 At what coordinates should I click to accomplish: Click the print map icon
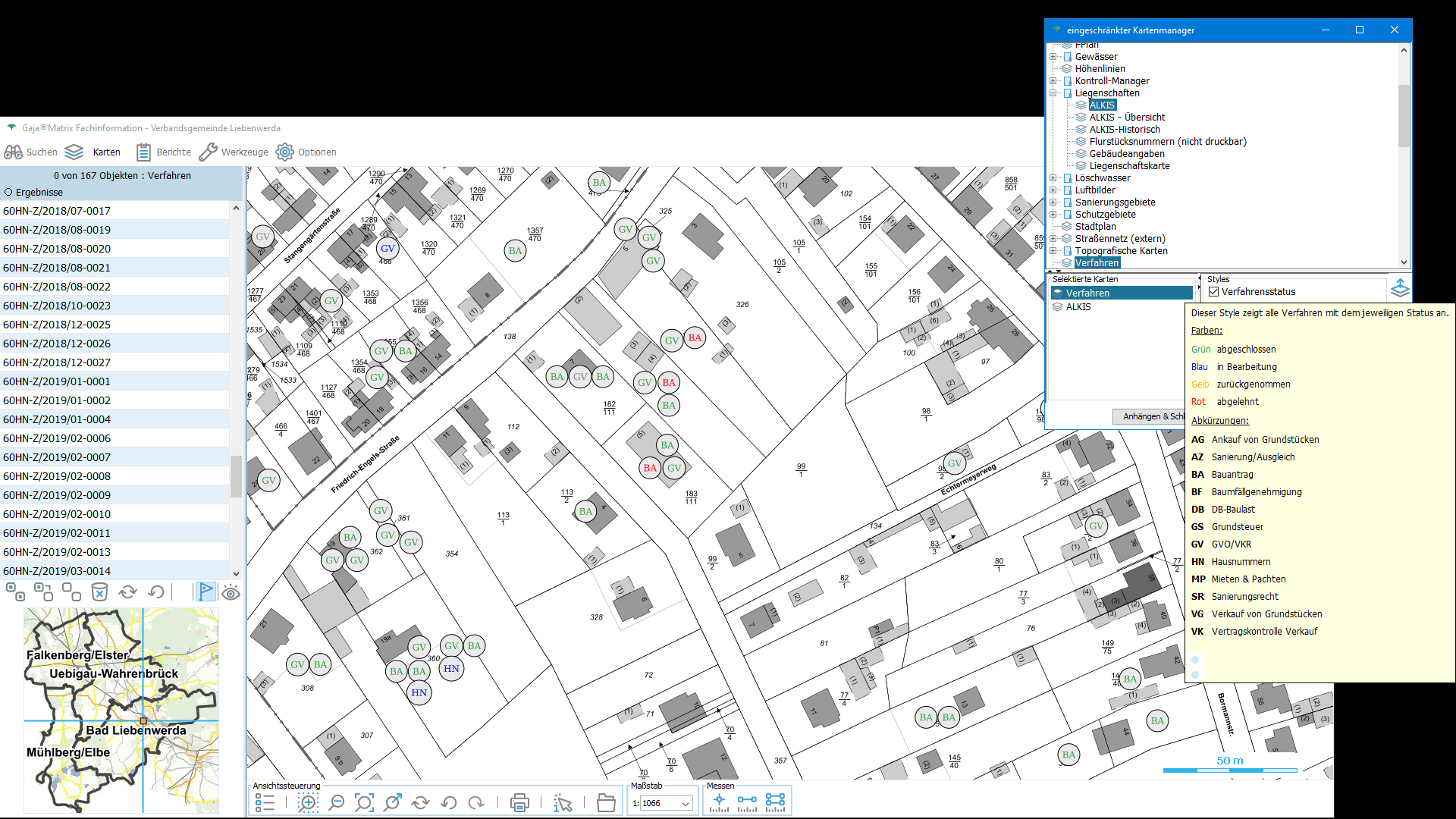point(519,802)
